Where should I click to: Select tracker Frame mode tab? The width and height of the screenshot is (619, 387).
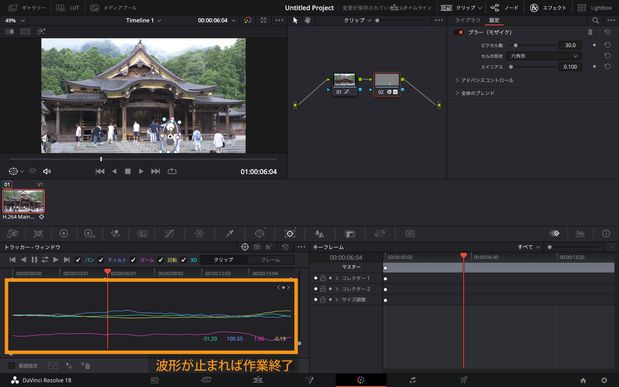270,260
